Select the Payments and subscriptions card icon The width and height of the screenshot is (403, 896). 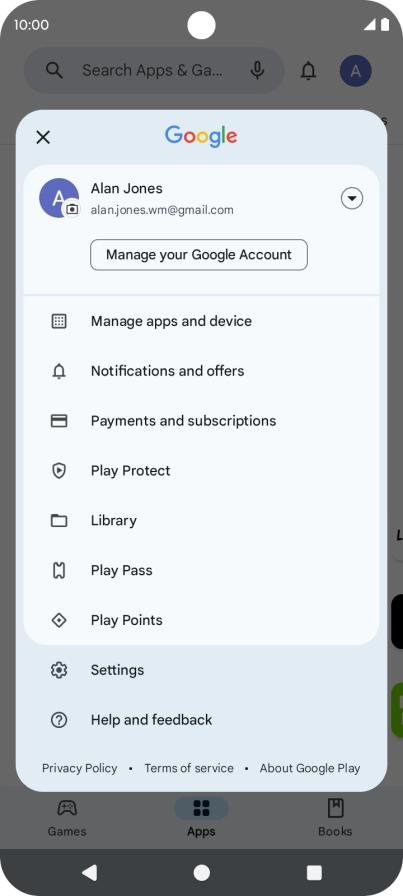59,421
